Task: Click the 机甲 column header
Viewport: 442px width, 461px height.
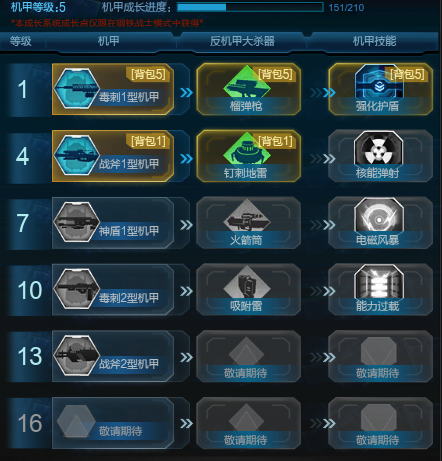Action: point(109,41)
